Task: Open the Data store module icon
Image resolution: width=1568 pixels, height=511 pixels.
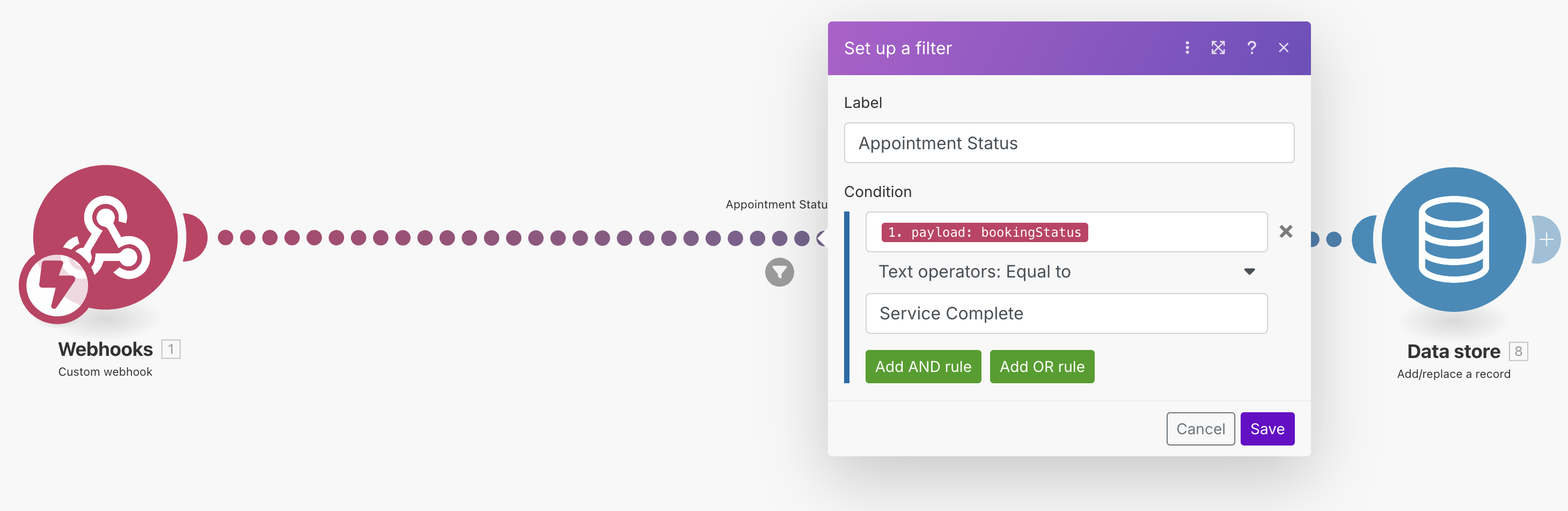Action: [1453, 239]
